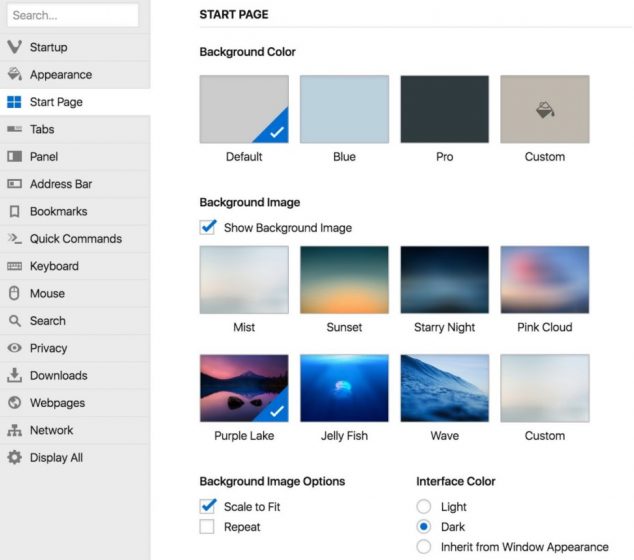Choose Inherit from Window Appearance option
This screenshot has height=560, width=634.
pos(424,547)
